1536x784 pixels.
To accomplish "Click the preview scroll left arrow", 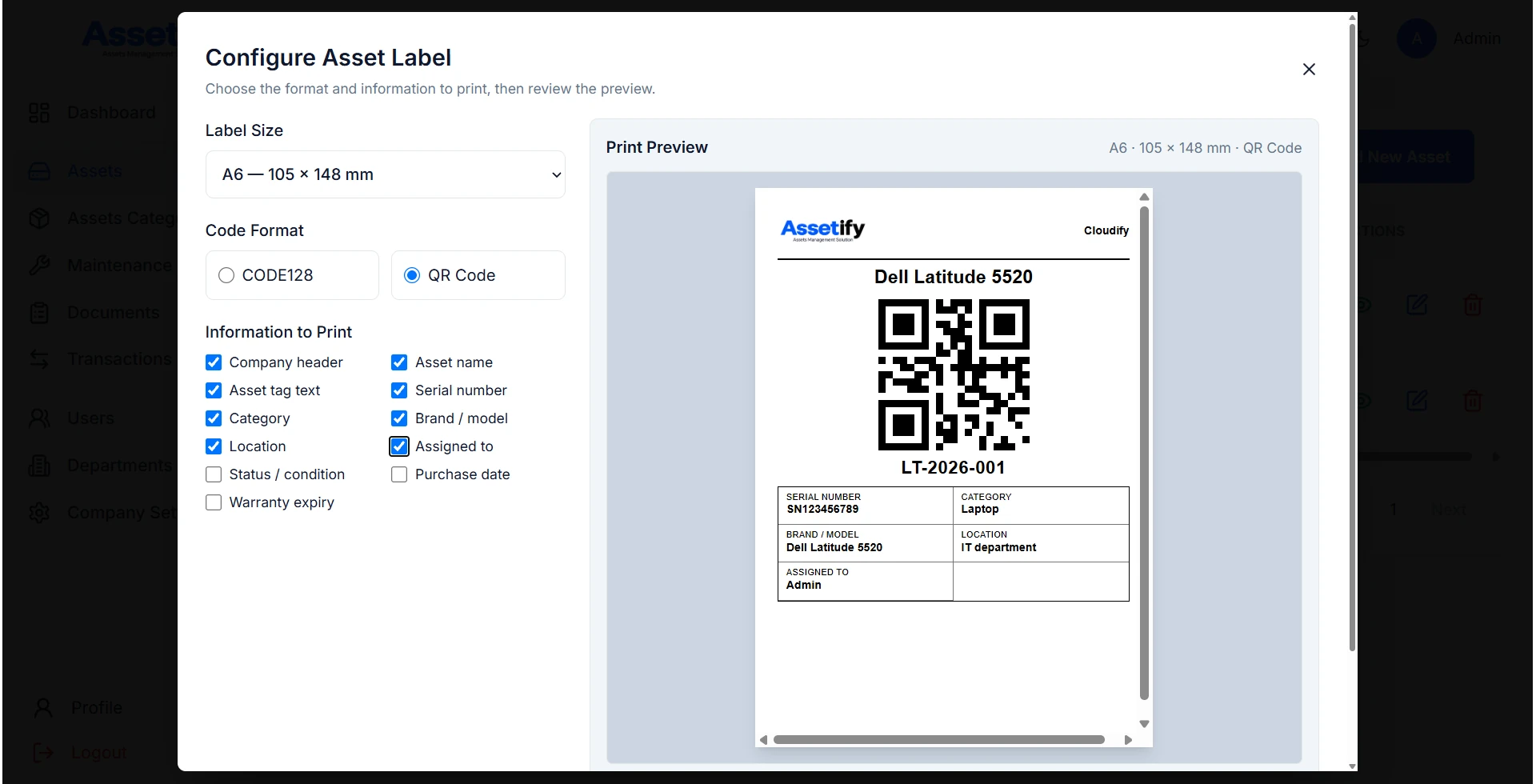I will click(763, 740).
